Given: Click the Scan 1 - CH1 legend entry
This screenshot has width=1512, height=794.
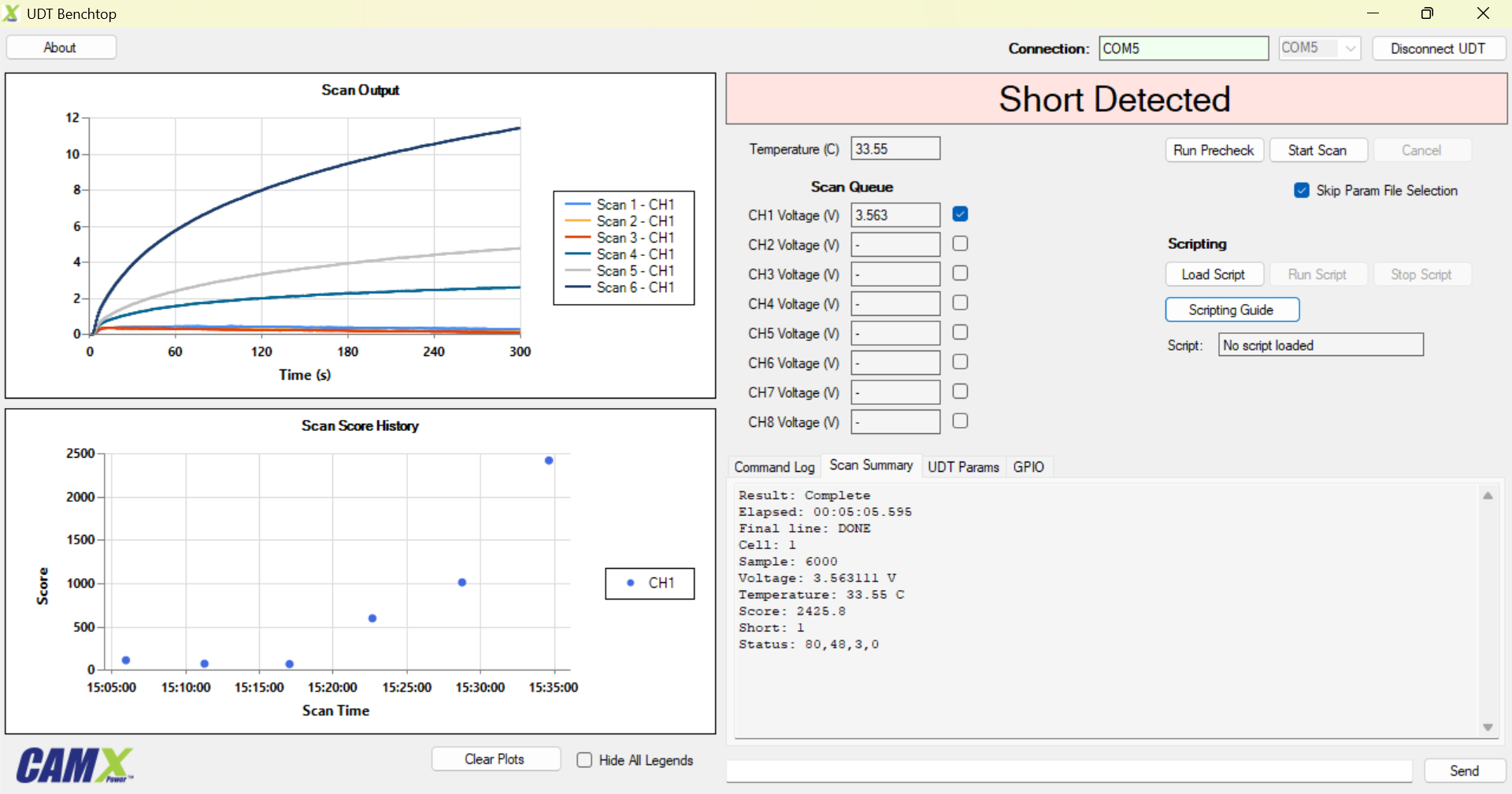Looking at the screenshot, I should tap(621, 204).
